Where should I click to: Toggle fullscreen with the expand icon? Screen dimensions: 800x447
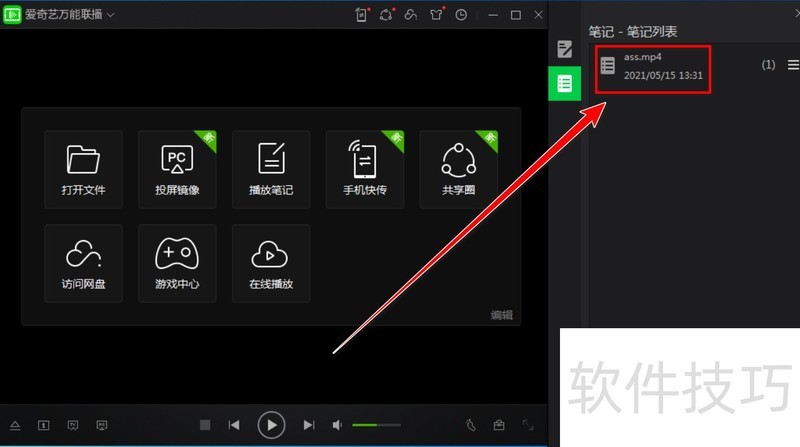coord(528,425)
